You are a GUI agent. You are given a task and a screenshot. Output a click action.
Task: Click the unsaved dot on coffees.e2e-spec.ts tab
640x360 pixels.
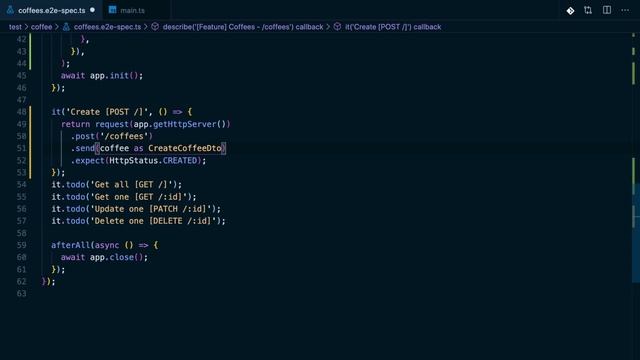(93, 10)
